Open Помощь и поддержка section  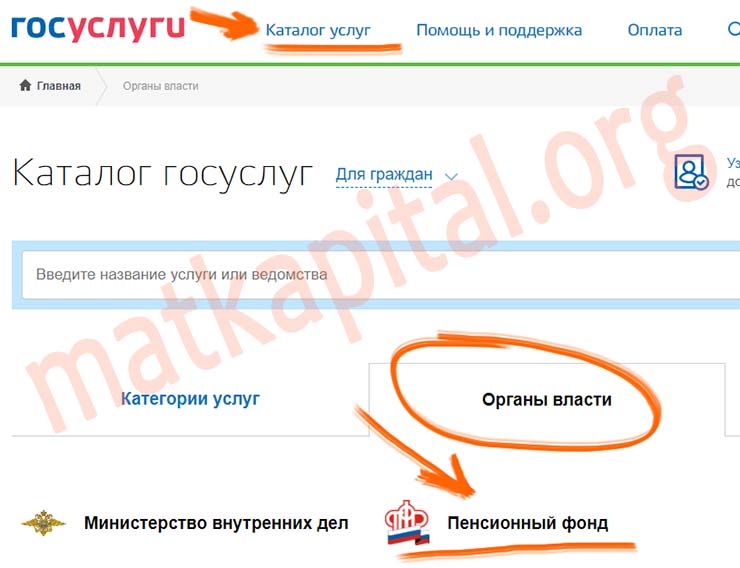[x=499, y=30]
